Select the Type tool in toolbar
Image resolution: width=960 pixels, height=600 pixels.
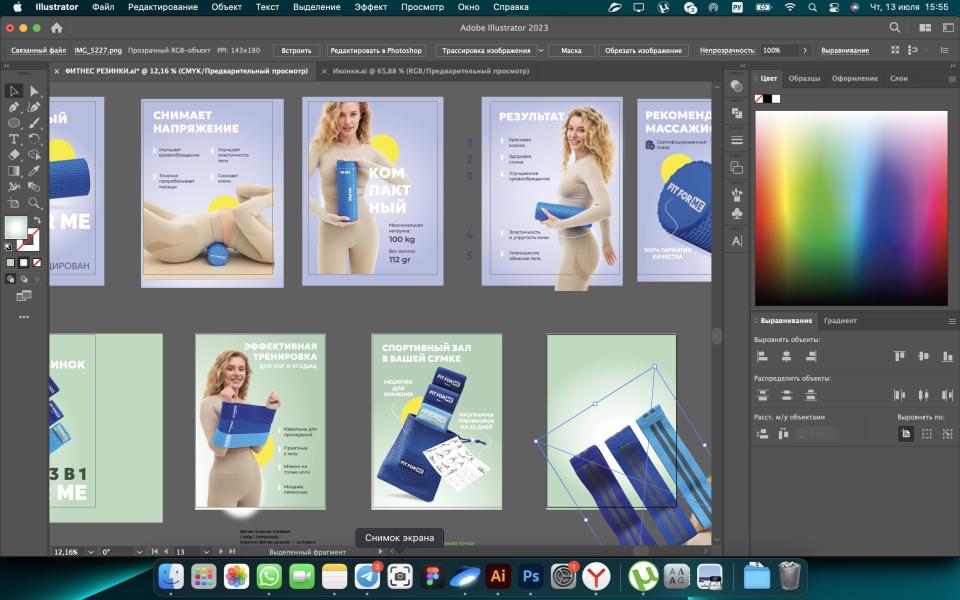point(14,139)
